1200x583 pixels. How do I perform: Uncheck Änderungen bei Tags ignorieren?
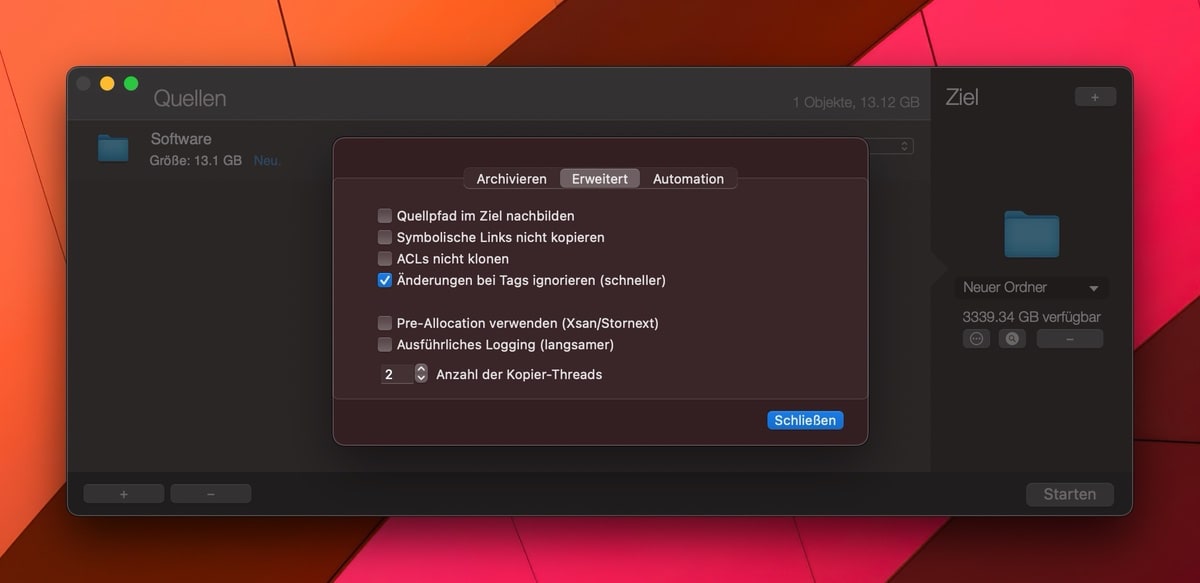pyautogui.click(x=385, y=280)
